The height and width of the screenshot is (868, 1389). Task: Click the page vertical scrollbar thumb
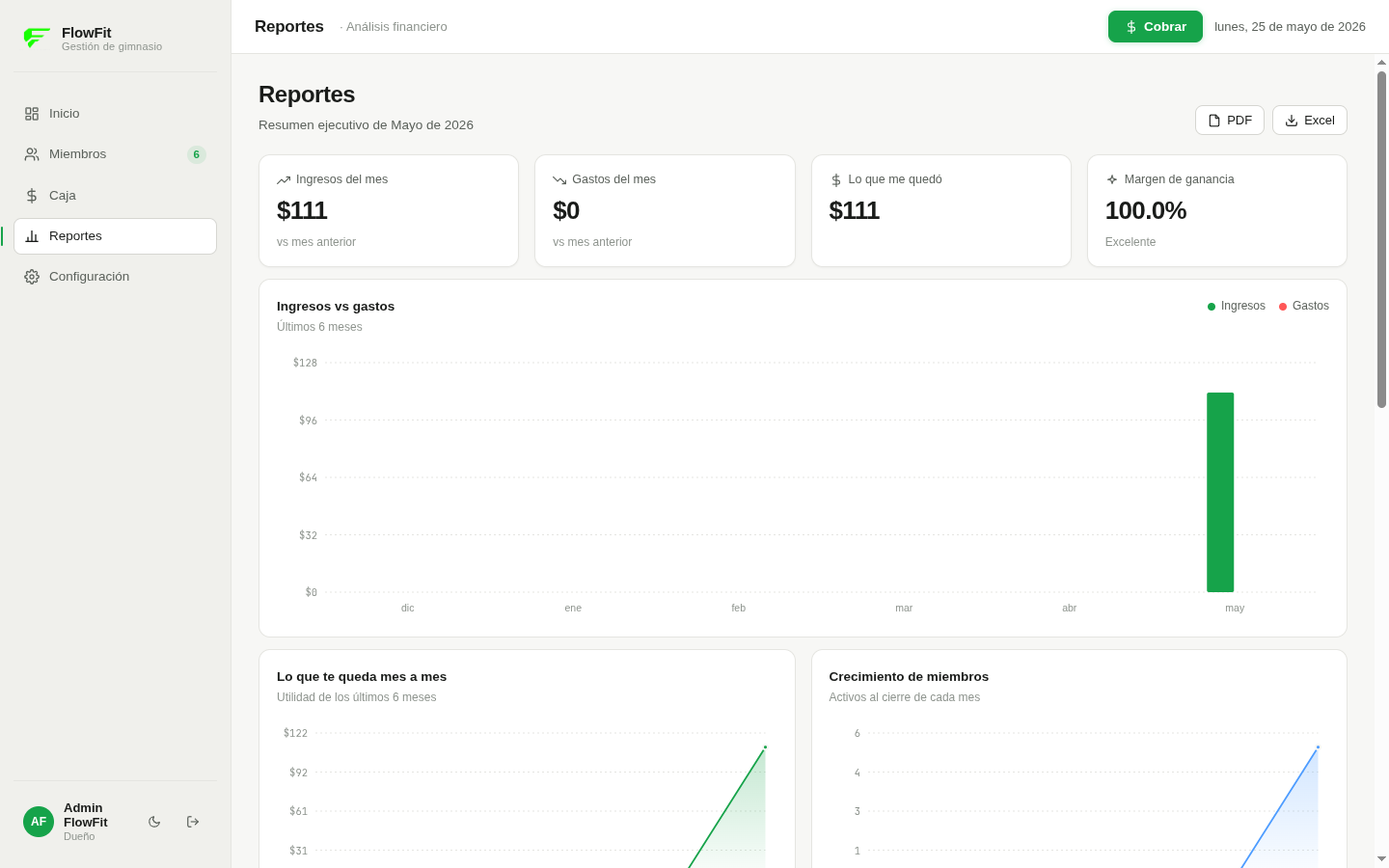click(x=1381, y=239)
